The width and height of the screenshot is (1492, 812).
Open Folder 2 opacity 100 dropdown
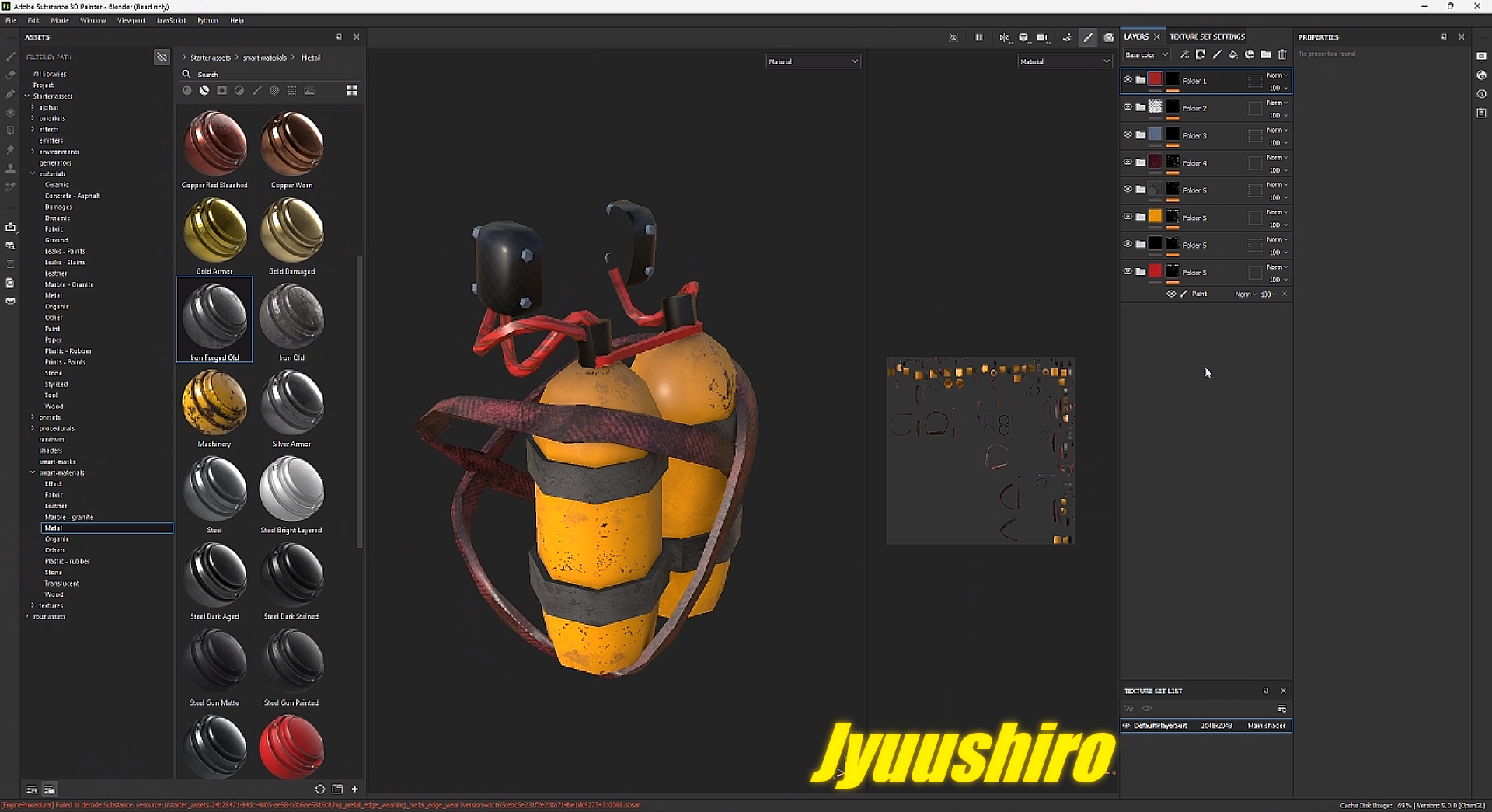pos(1278,116)
